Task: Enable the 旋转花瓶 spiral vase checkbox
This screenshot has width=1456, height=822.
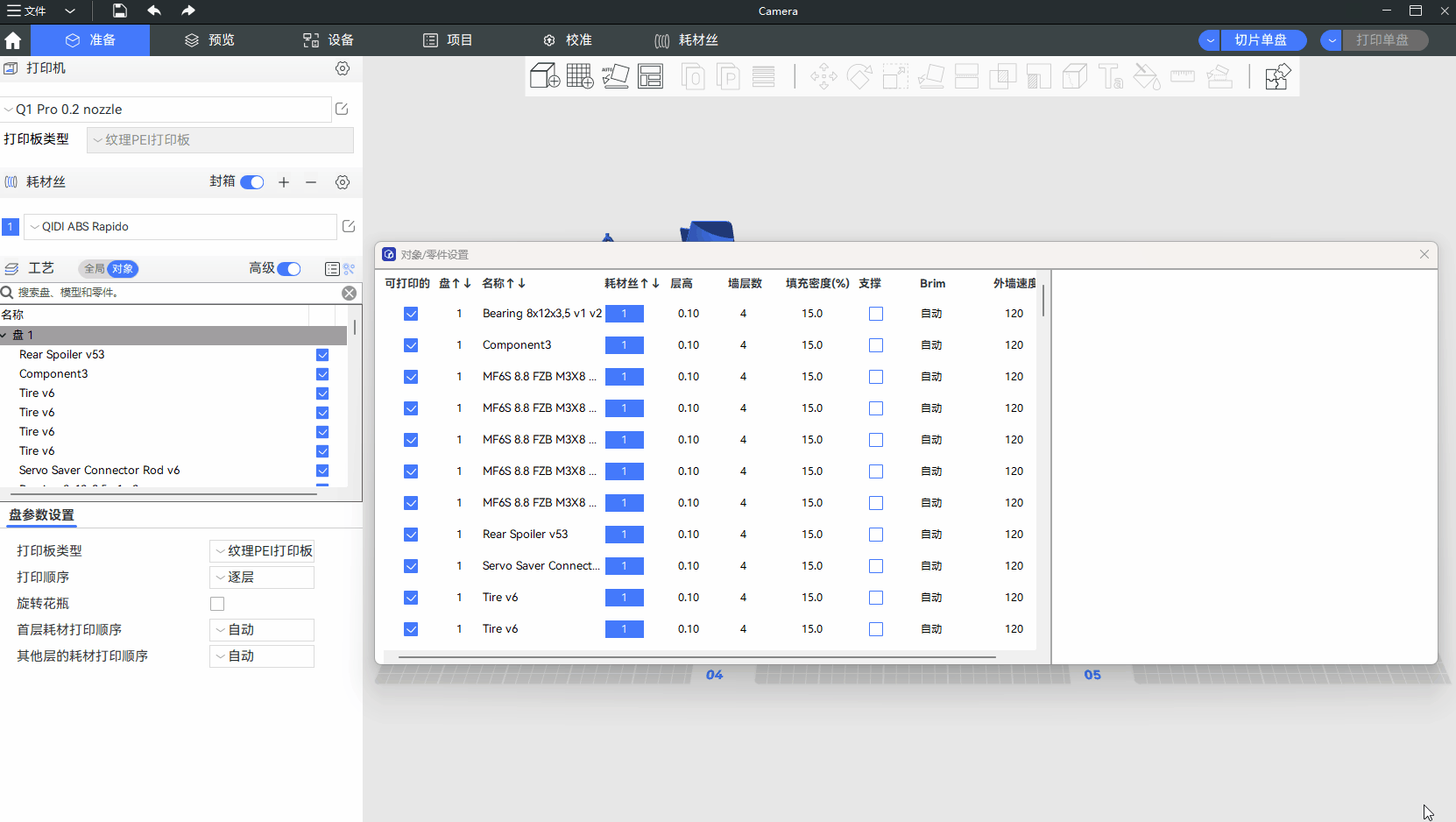Action: coord(217,604)
